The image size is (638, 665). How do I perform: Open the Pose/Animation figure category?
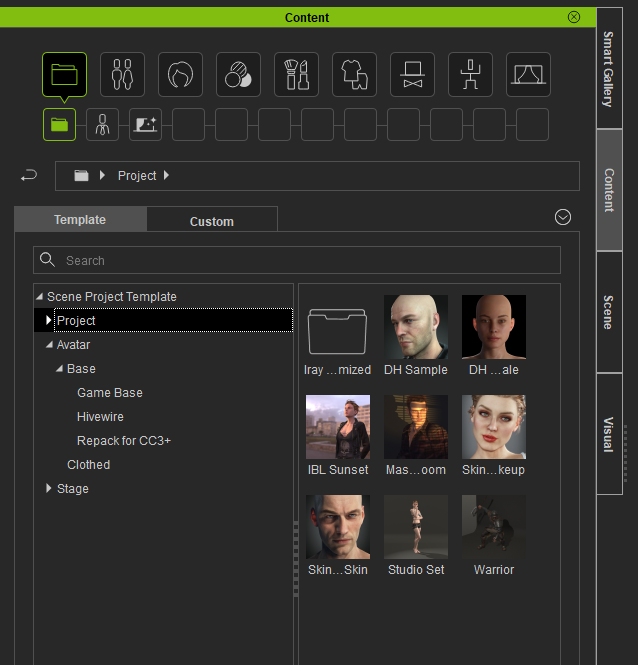click(470, 75)
